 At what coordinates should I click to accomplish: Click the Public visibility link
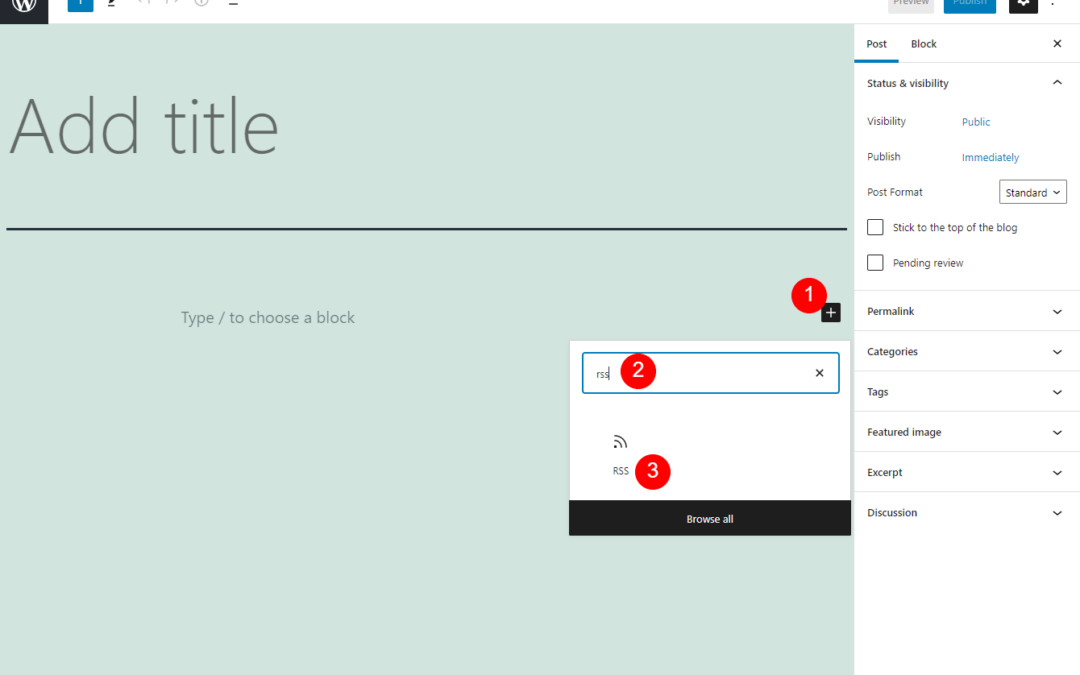pyautogui.click(x=975, y=122)
